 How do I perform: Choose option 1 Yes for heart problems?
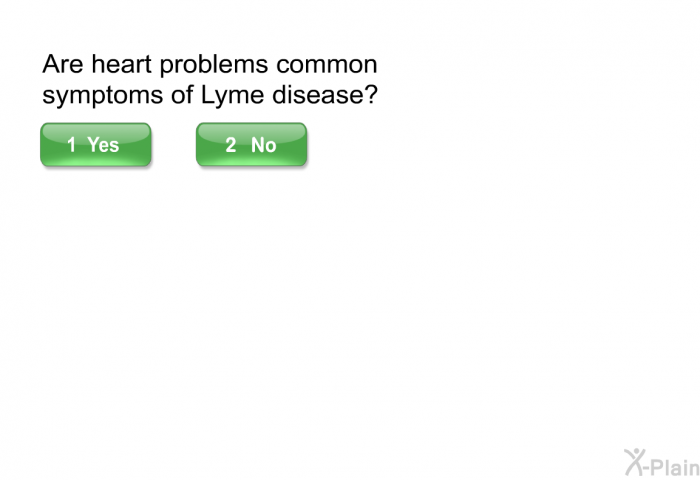[x=96, y=145]
